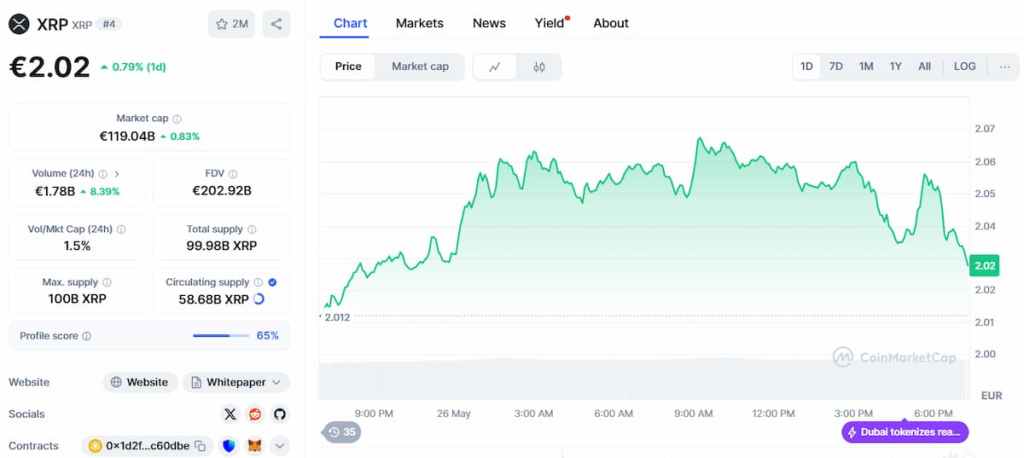Select the 7D time range

836,67
